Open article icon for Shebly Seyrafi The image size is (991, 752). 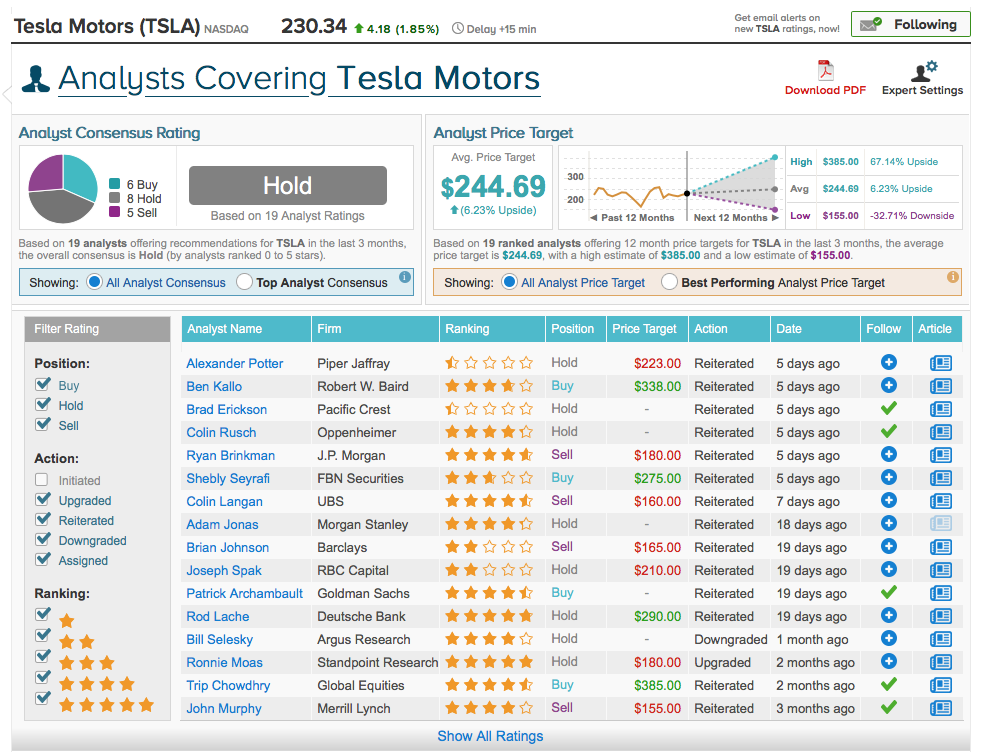pos(940,478)
